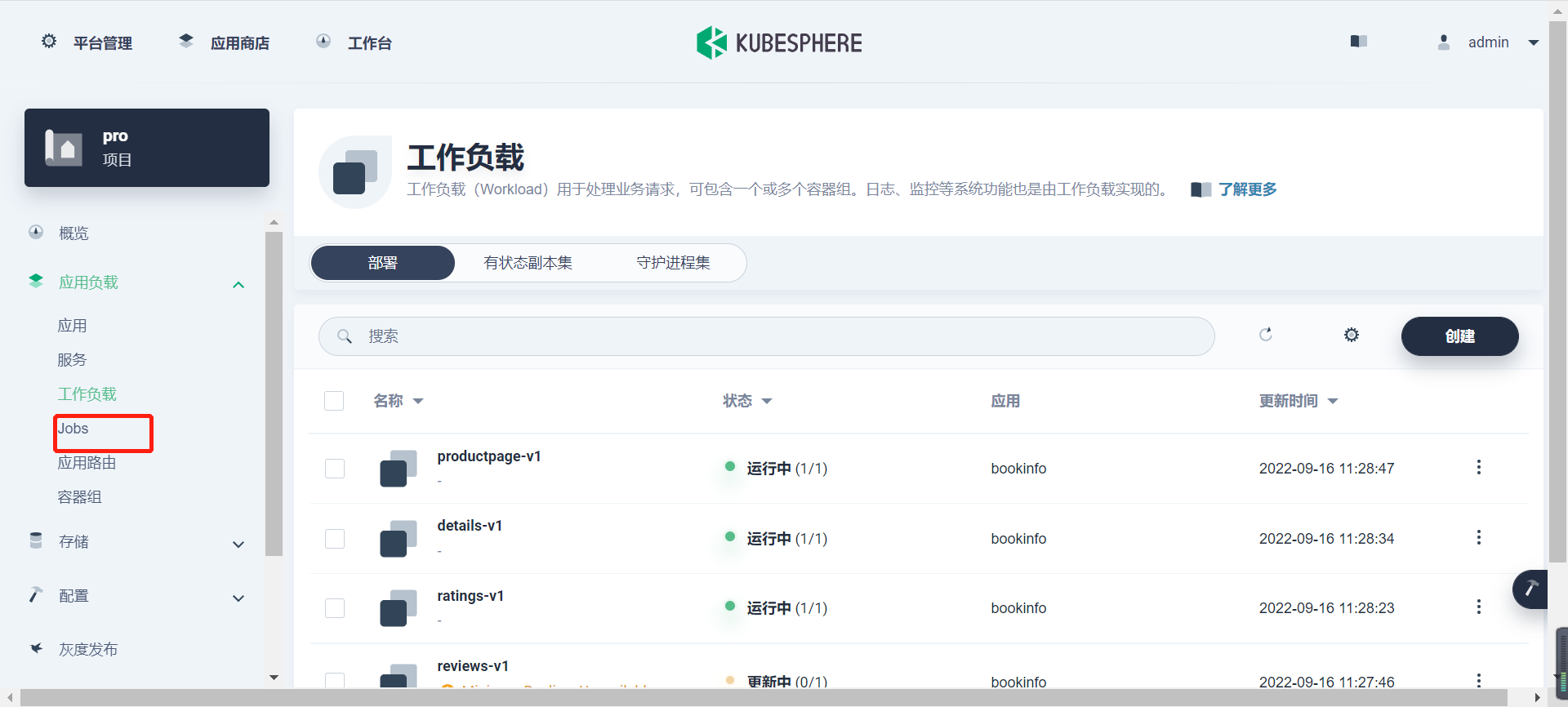Viewport: 1568px width, 707px height.
Task: Click the Overview sidebar icon
Action: click(36, 232)
